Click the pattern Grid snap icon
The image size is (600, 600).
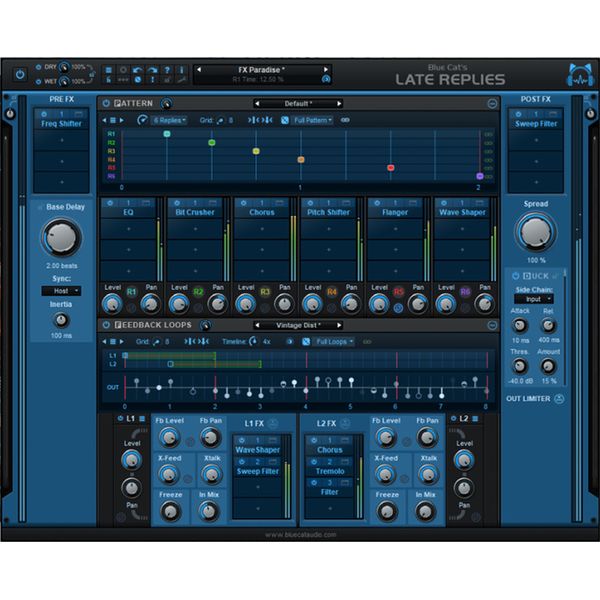pyautogui.click(x=220, y=121)
